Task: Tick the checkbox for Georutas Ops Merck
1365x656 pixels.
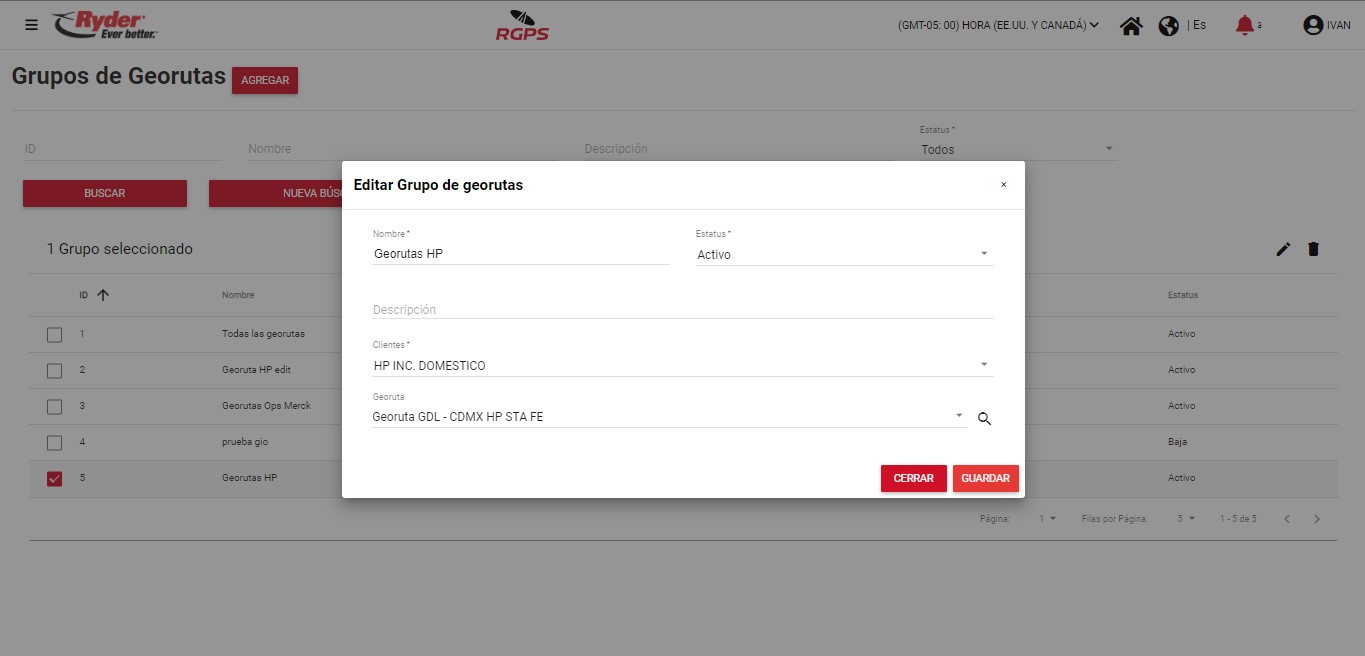Action: click(x=55, y=407)
